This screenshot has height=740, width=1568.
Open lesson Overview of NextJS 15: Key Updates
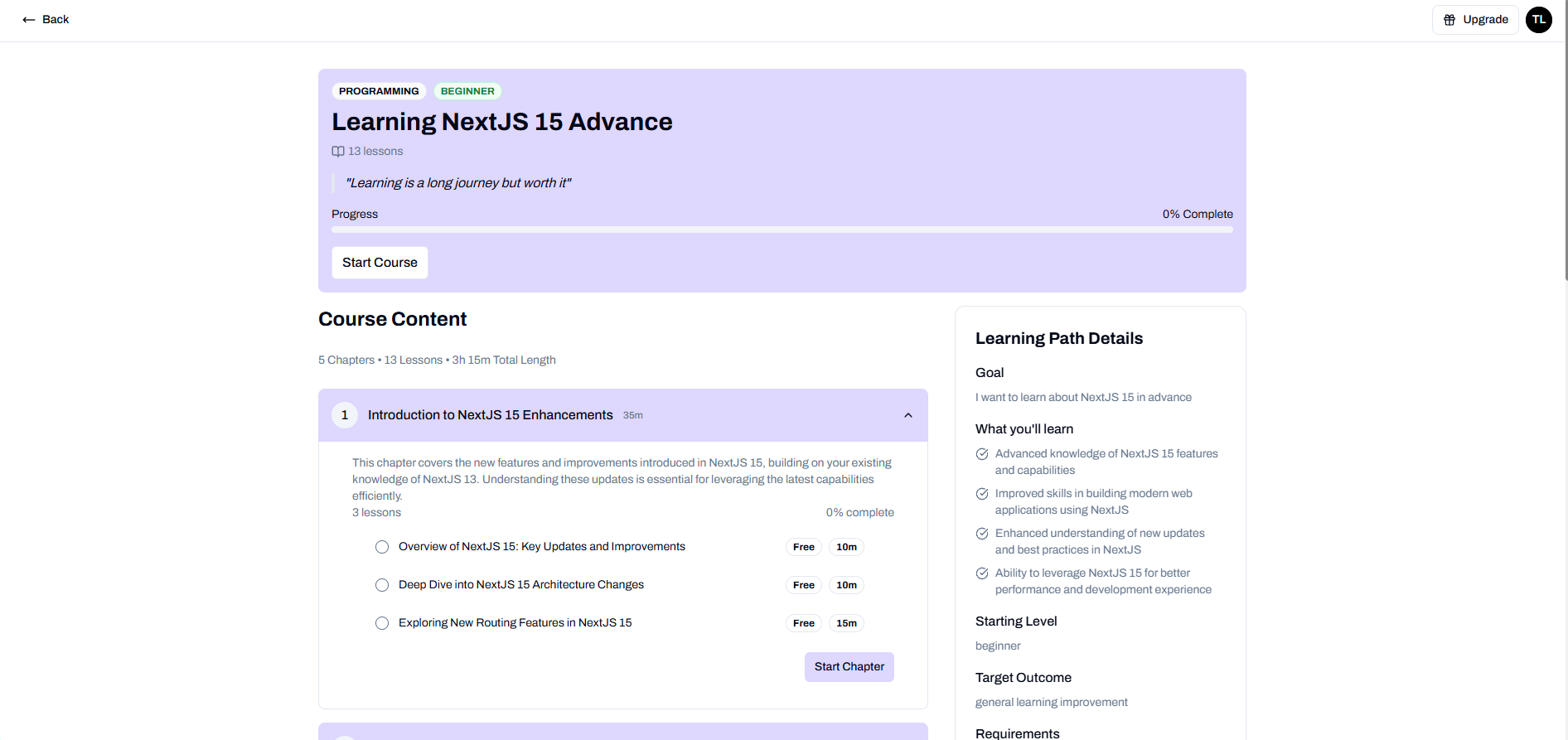542,547
